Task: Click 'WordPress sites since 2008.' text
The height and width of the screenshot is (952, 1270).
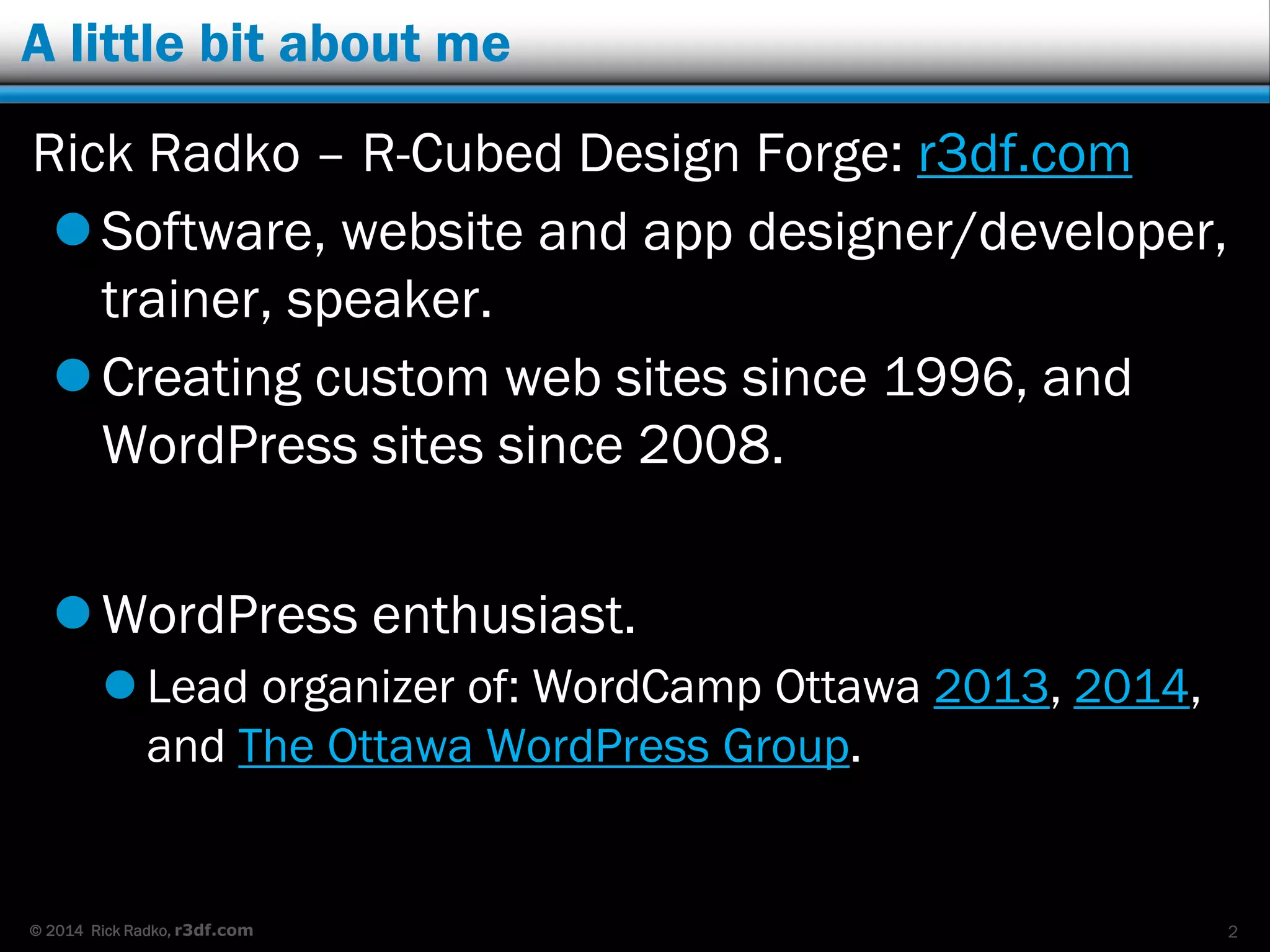Action: click(x=443, y=444)
